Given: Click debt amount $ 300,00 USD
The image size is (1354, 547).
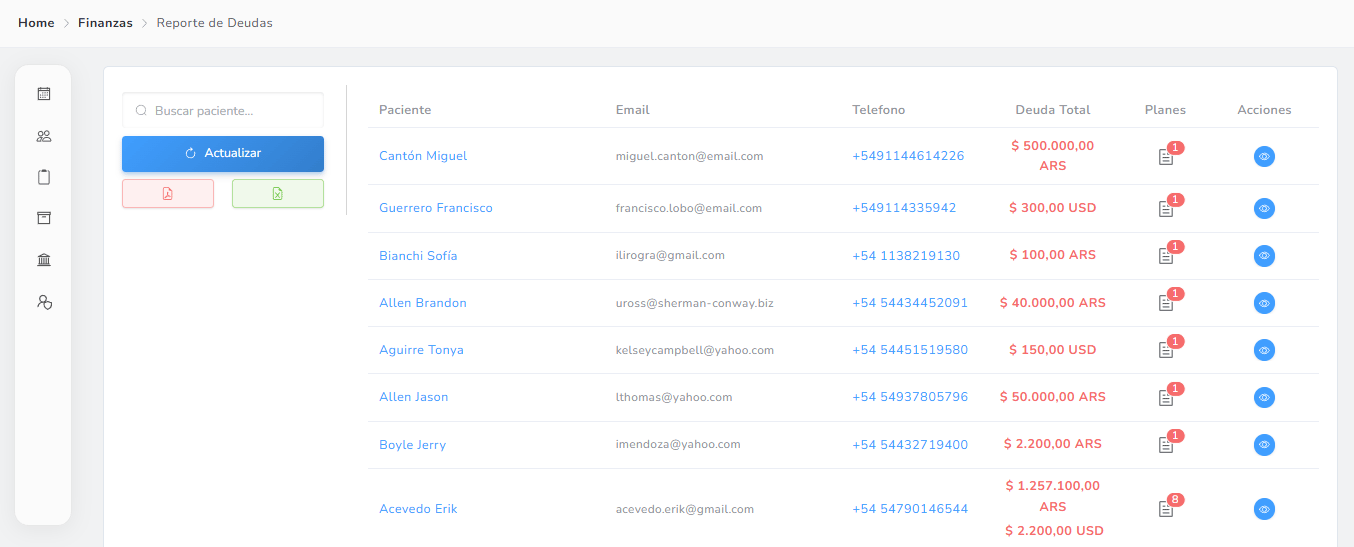Looking at the screenshot, I should point(1053,208).
